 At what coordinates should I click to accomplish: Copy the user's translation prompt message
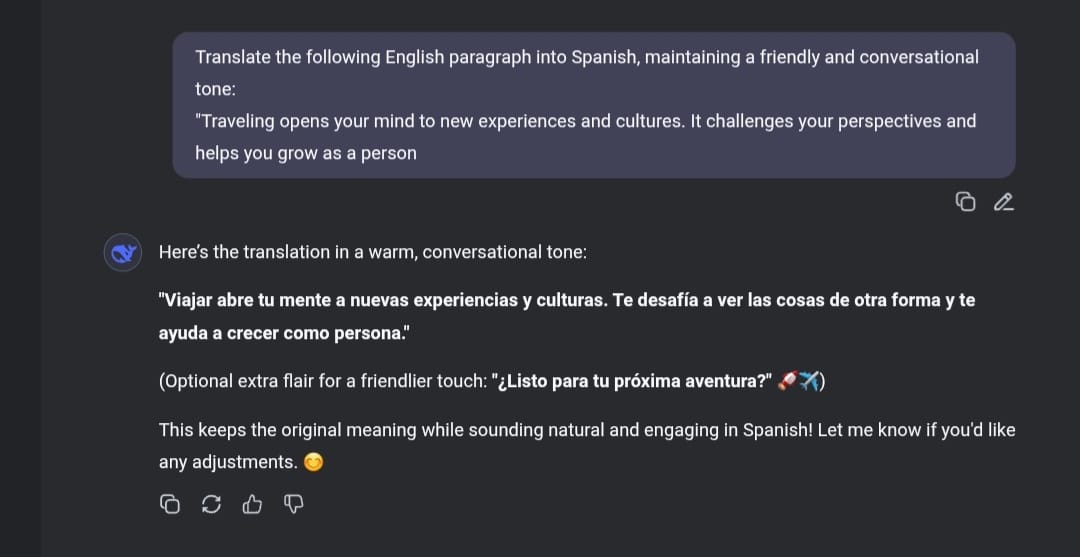click(x=965, y=202)
